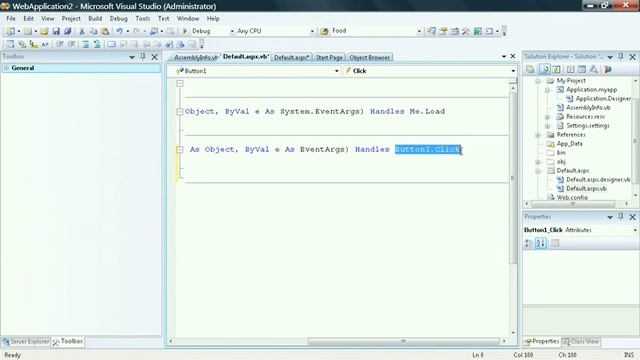Open the Button1_Click object dropdown in Properties
The width and height of the screenshot is (640, 360).
[635, 230]
